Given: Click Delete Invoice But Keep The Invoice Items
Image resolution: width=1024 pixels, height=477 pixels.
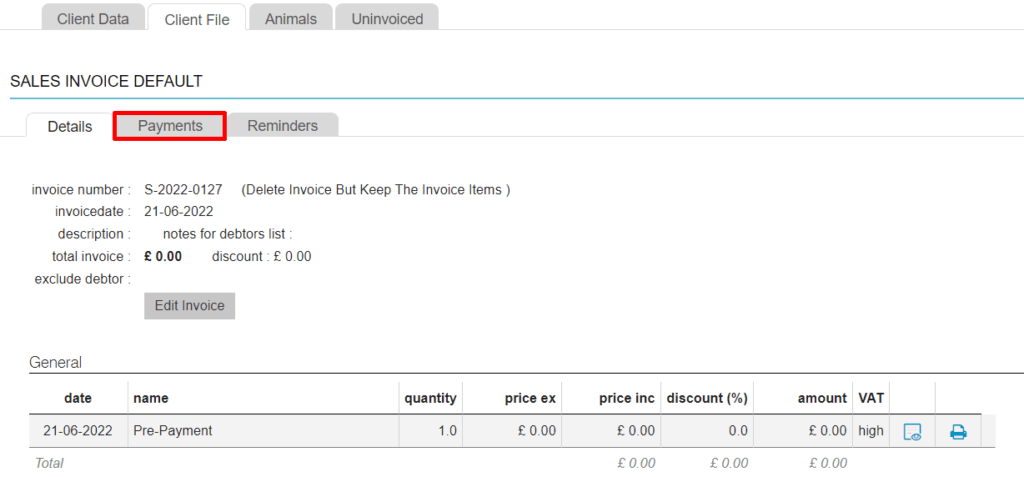Looking at the screenshot, I should point(376,190).
